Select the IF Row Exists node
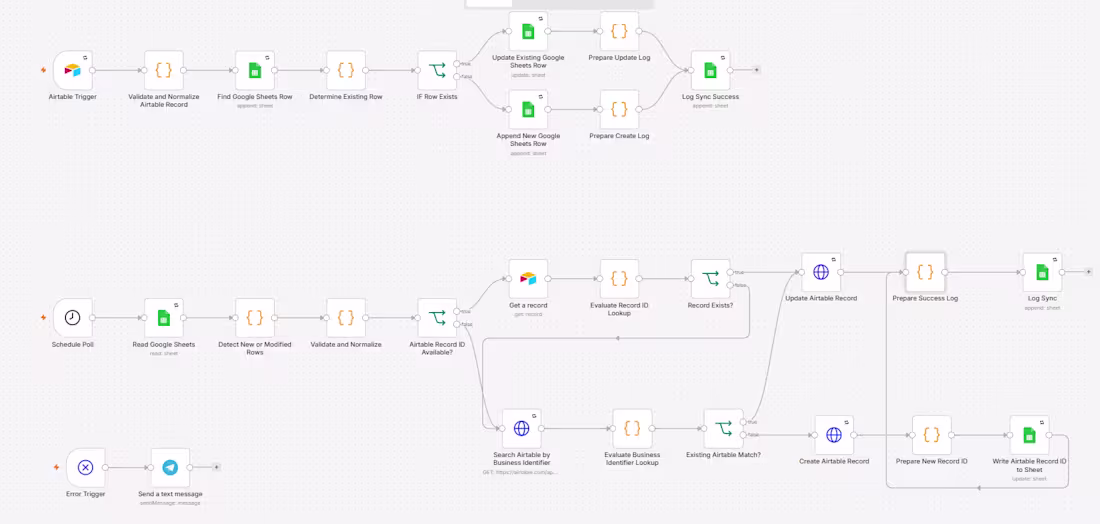Image resolution: width=1100 pixels, height=524 pixels. click(x=437, y=70)
